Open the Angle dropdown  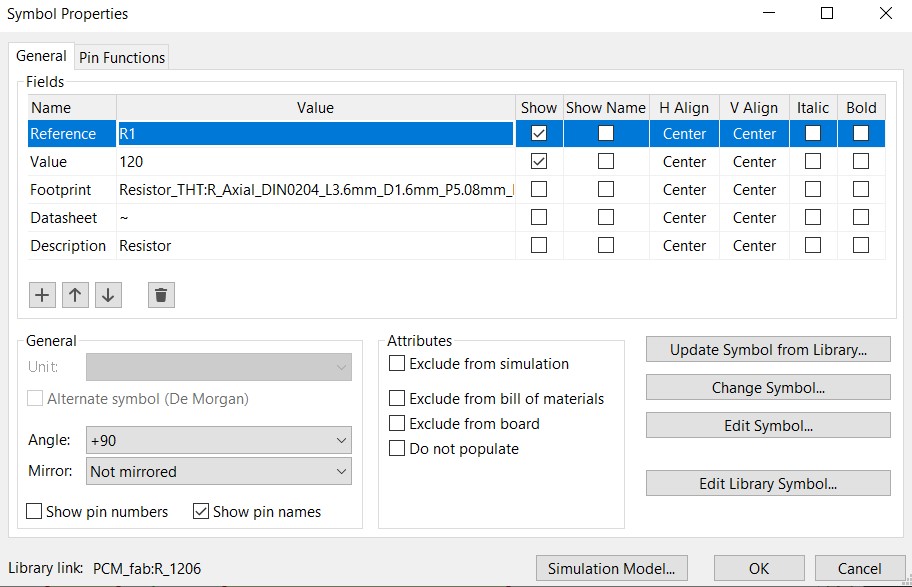219,440
